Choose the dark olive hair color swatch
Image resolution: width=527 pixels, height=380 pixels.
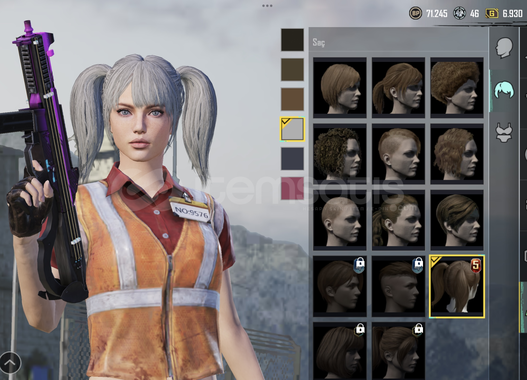(x=292, y=70)
